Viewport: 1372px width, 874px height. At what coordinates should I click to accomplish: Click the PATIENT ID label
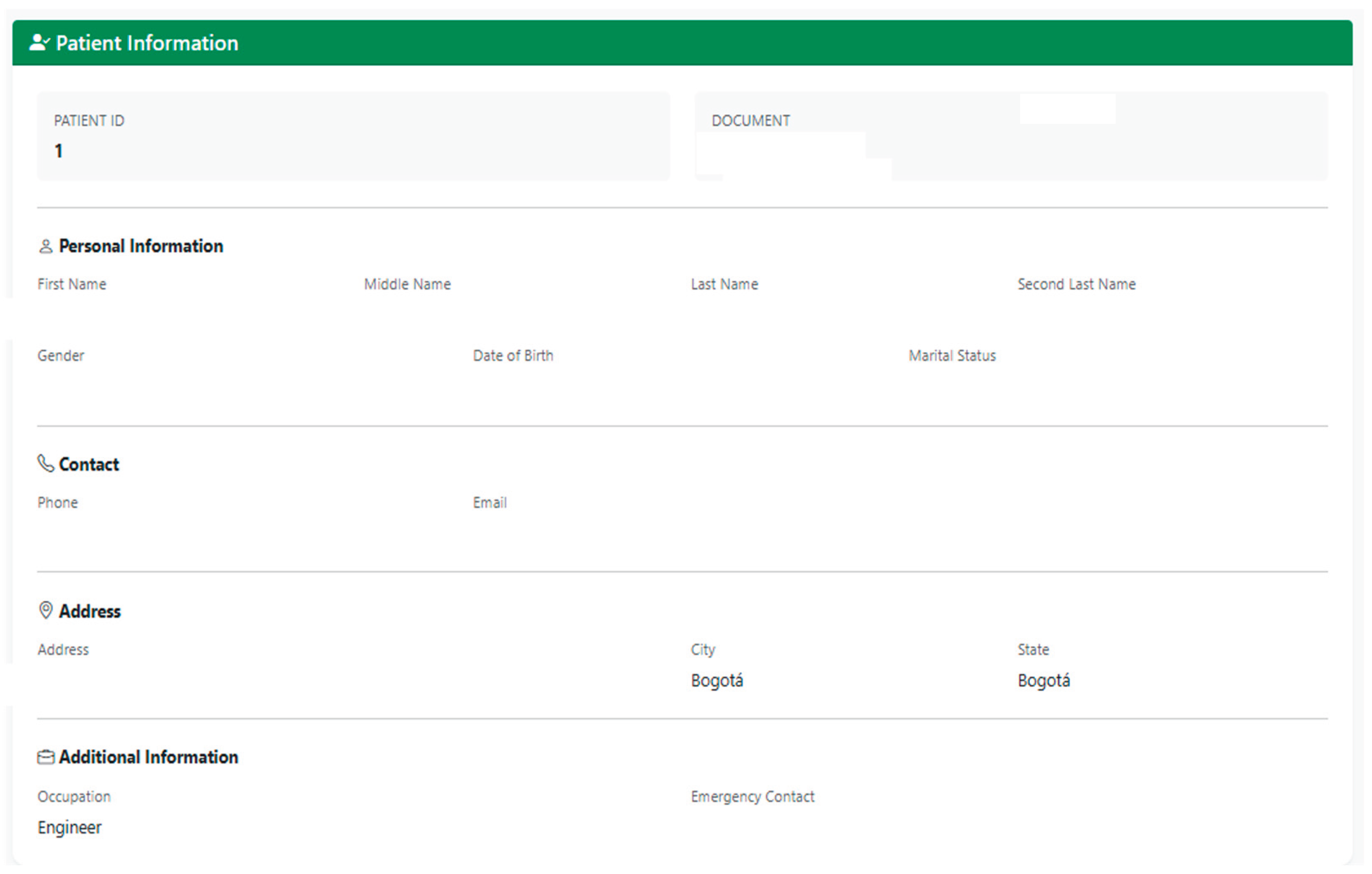89,121
